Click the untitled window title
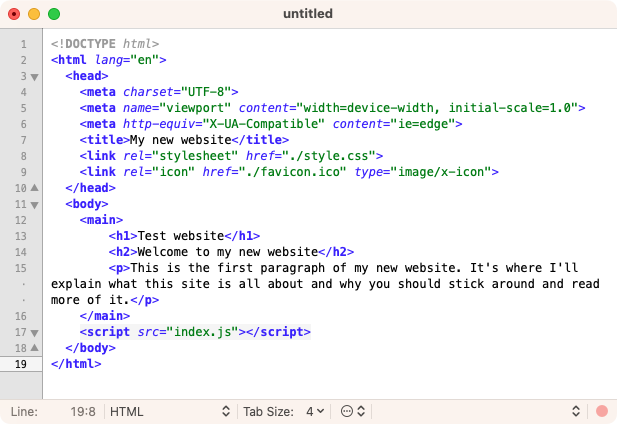 click(308, 14)
